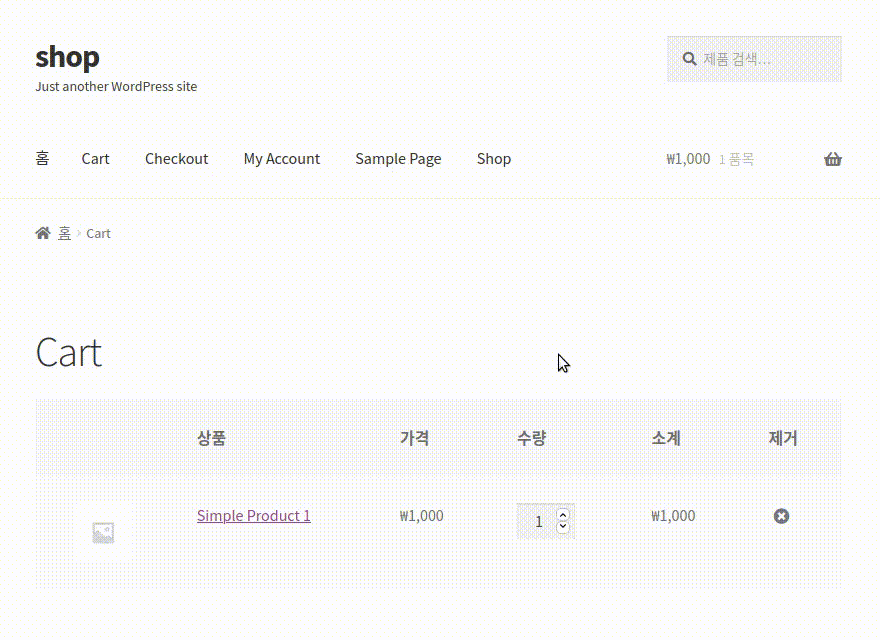Image resolution: width=880 pixels, height=640 pixels.
Task: Open the Cart menu item
Action: (x=95, y=159)
